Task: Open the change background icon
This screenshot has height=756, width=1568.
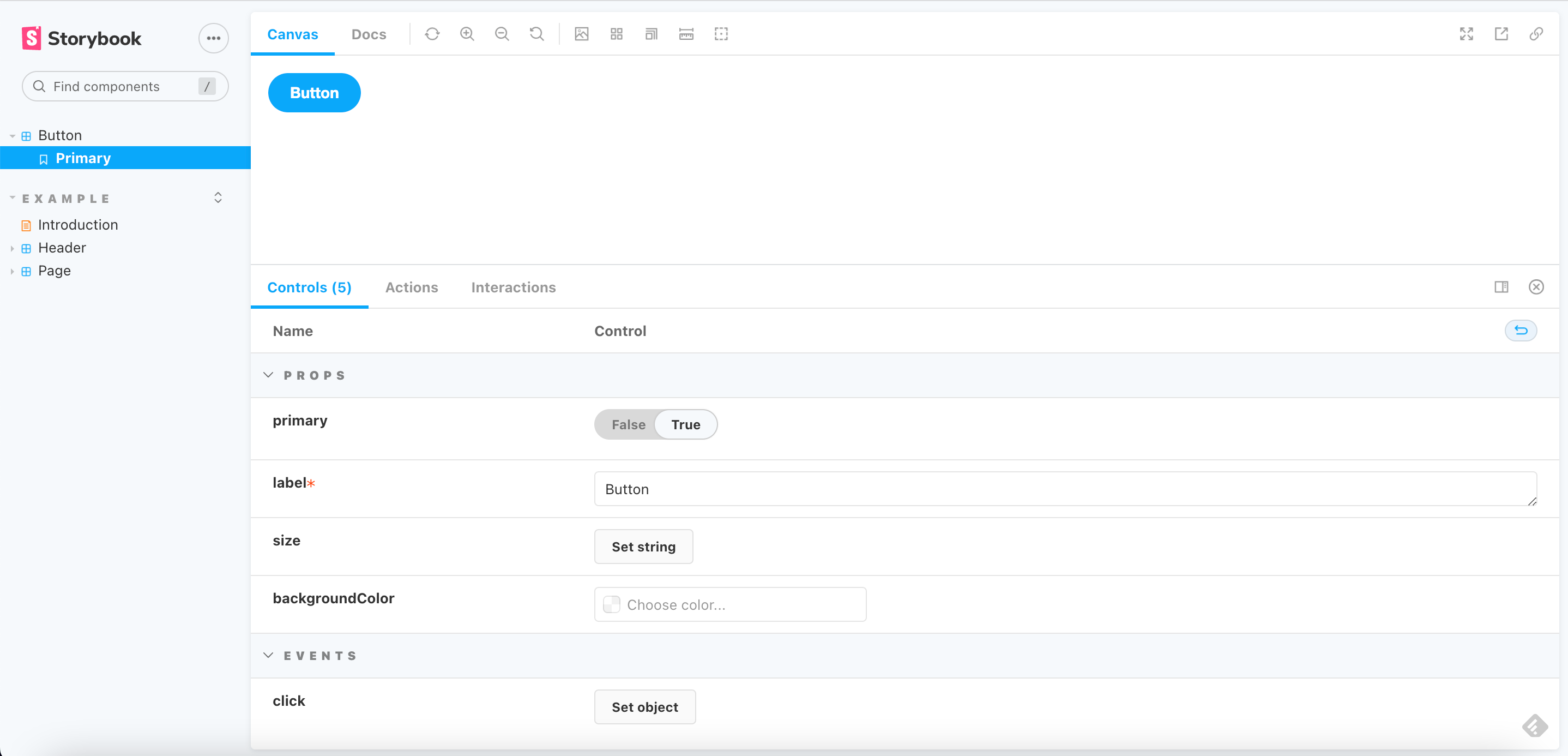Action: 581,34
